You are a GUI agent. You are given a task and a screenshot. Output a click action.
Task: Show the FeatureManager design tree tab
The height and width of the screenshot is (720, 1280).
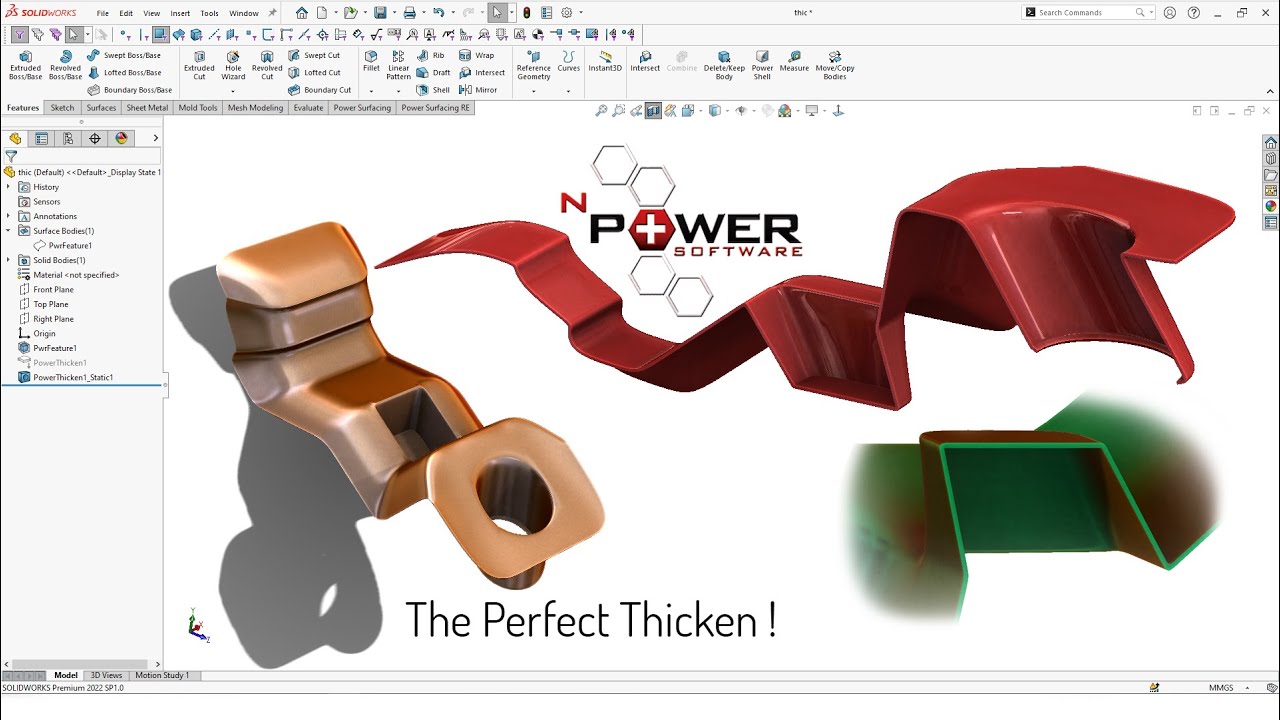(15, 138)
